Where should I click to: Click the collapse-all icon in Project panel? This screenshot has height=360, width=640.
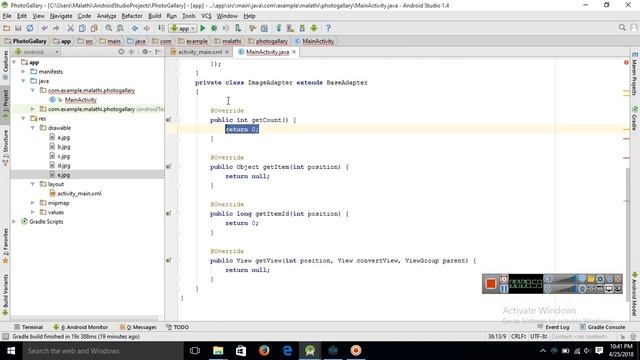tap(131, 52)
